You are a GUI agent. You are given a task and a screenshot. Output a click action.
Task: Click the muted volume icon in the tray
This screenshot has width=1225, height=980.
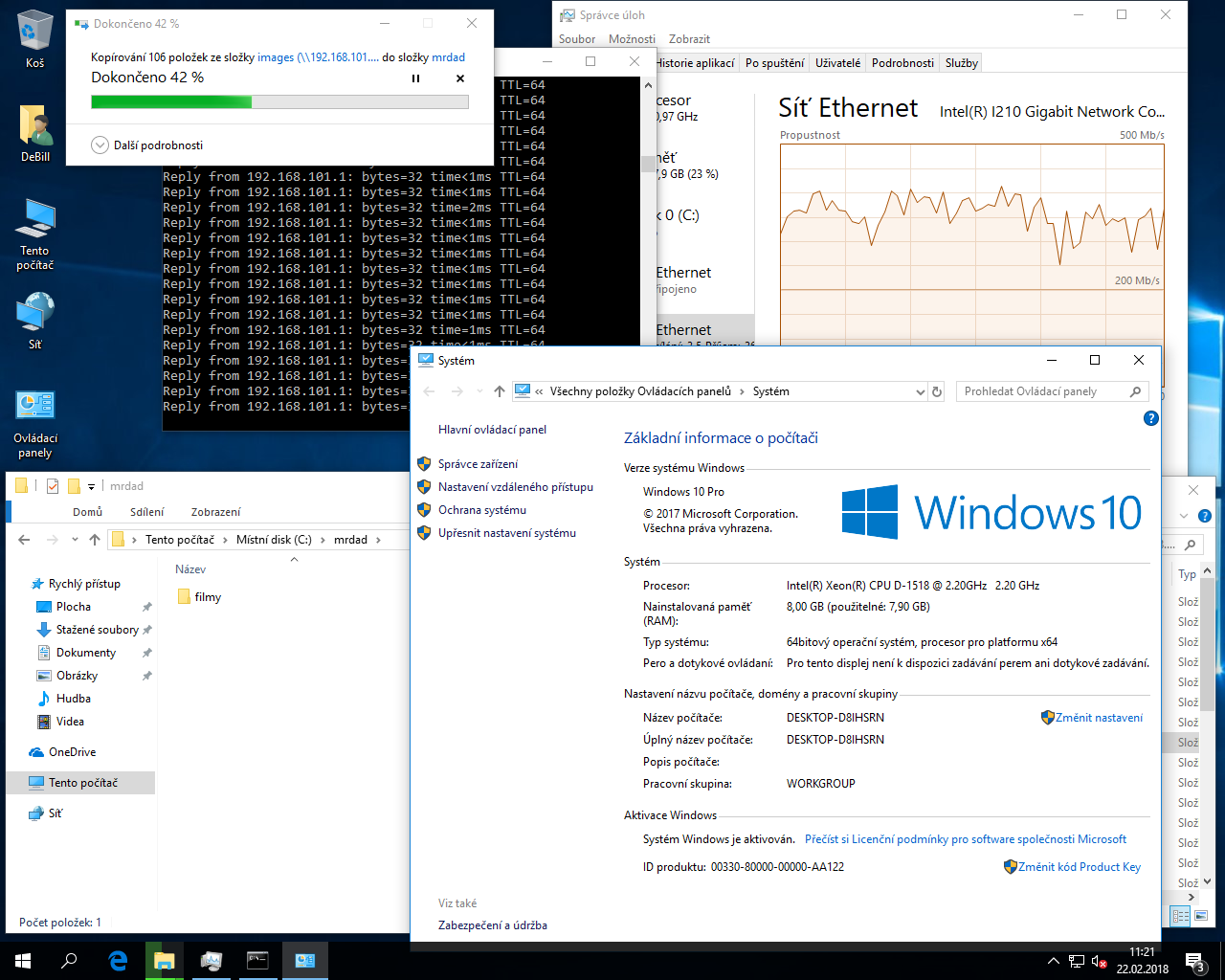tap(1100, 961)
